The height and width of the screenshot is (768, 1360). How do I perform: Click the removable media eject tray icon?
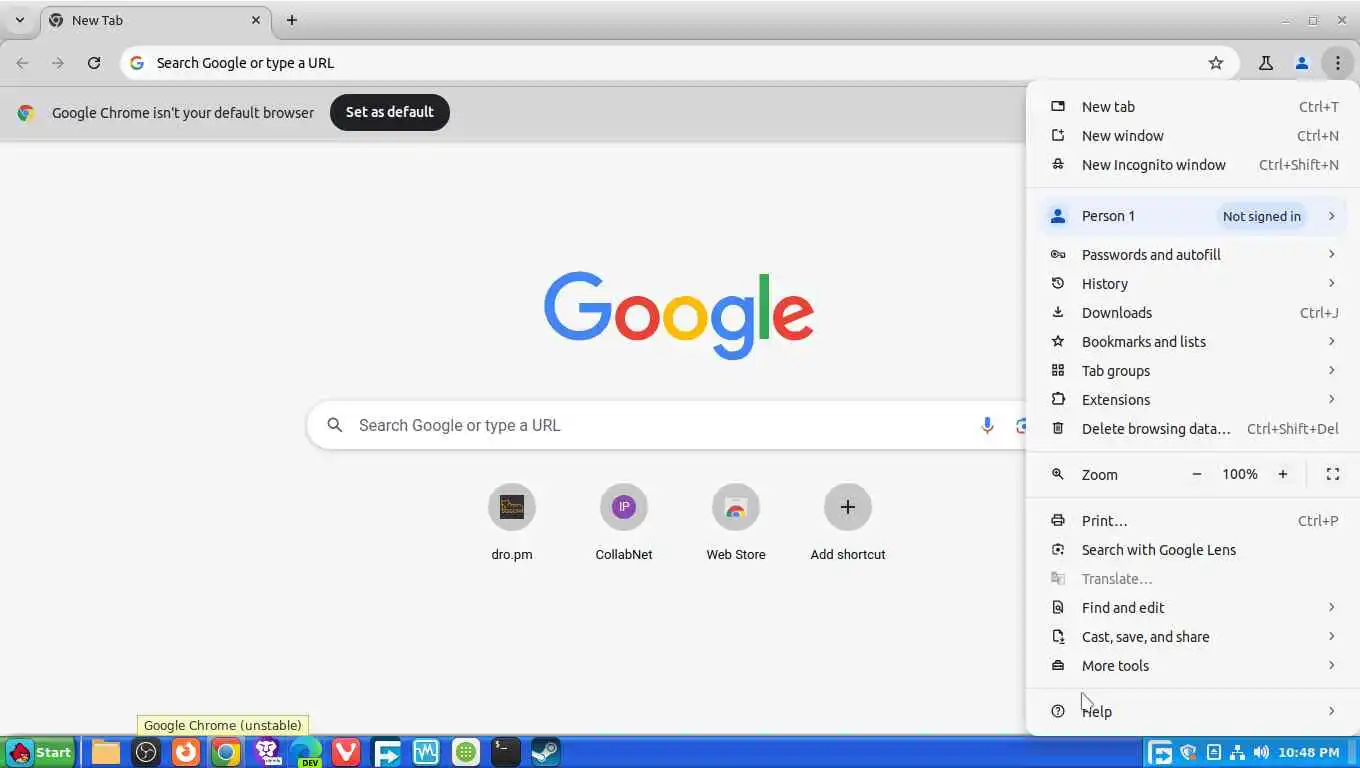coord(1213,752)
